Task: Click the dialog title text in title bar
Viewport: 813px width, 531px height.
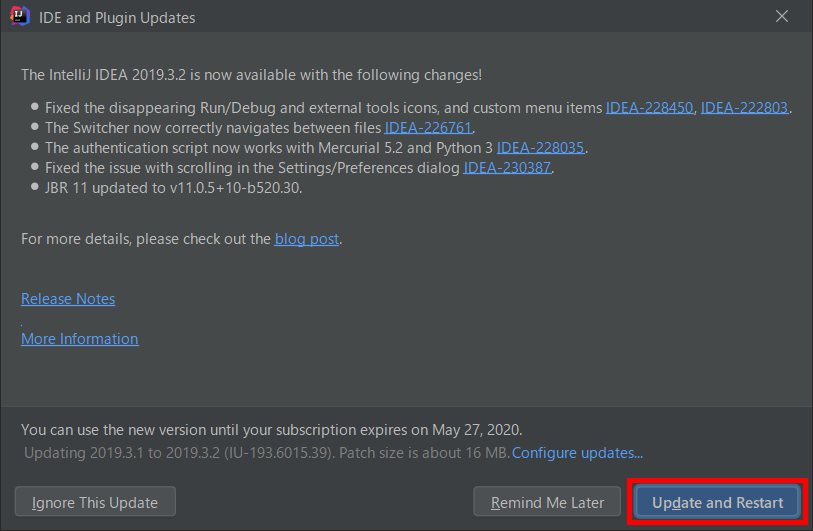Action: point(117,18)
